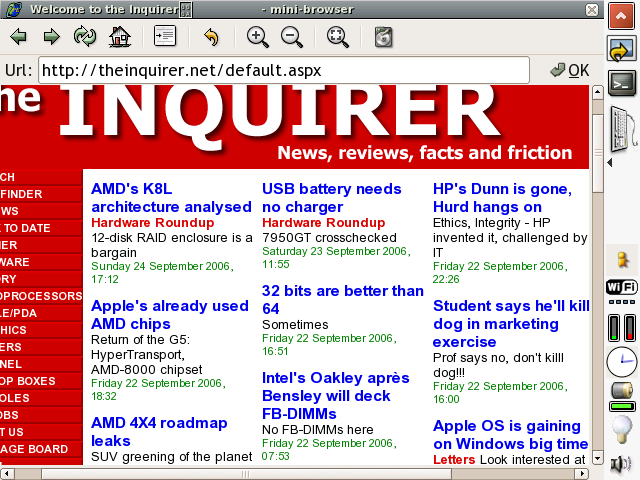Viewport: 640px width, 480px height.
Task: Open "Apple's already used AMD chips" article
Action: [x=170, y=315]
